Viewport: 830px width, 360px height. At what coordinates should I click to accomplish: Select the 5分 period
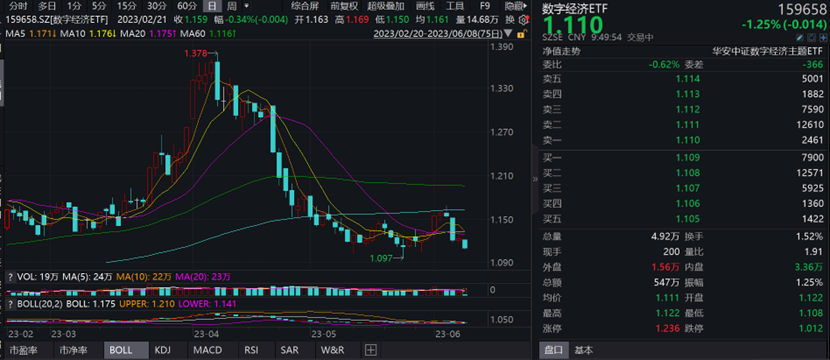tap(98, 6)
